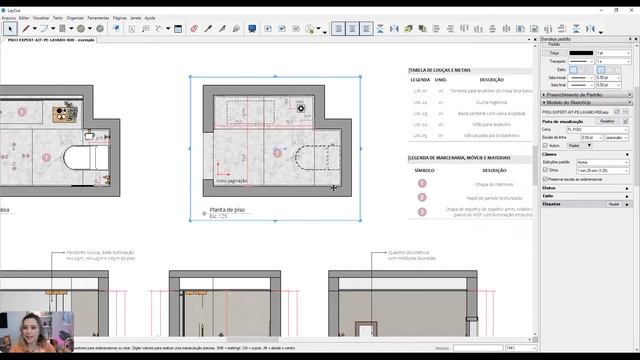
Task: Select the Join tool
Action: 236,29
